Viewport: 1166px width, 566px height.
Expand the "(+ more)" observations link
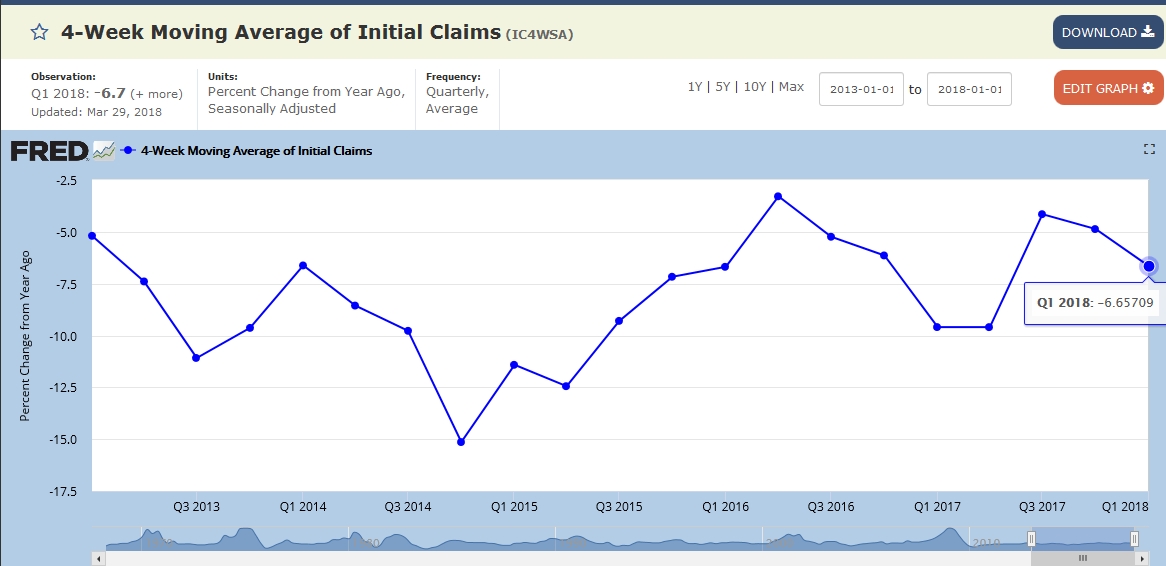pos(155,94)
